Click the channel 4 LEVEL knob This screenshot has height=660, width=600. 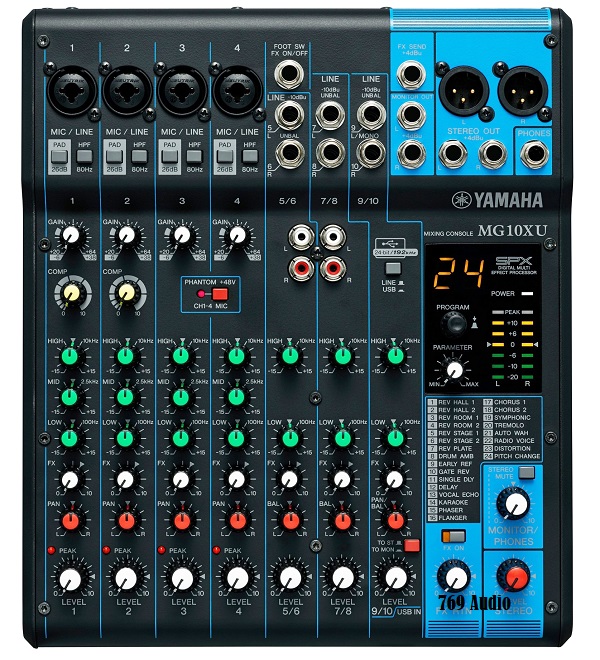coord(237,580)
